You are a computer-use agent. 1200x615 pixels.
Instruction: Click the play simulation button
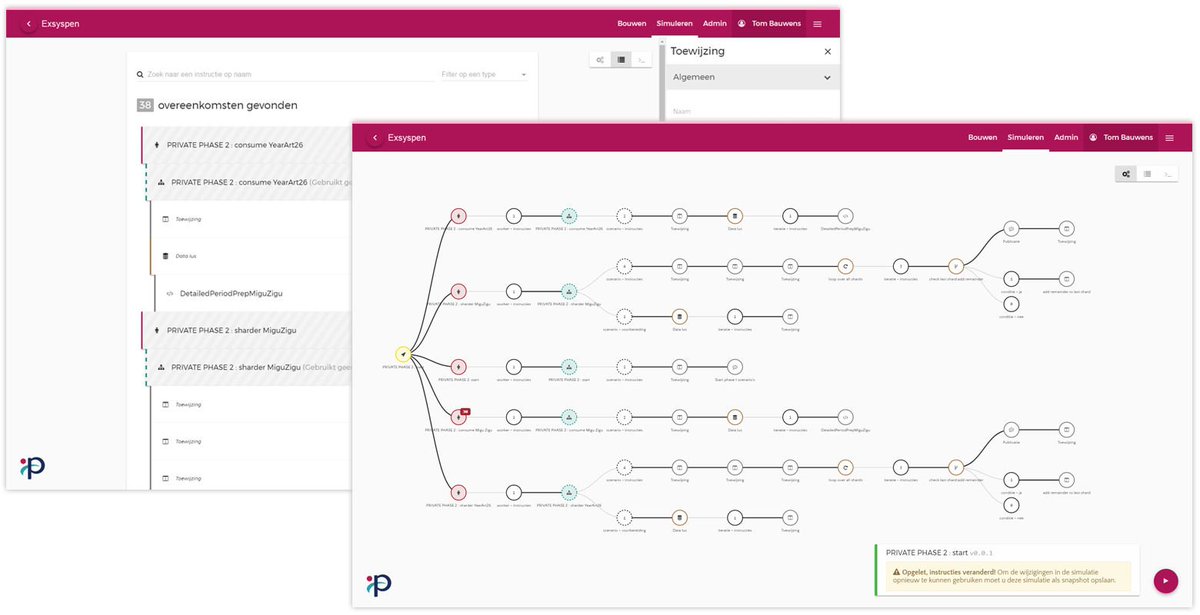pyautogui.click(x=1165, y=580)
